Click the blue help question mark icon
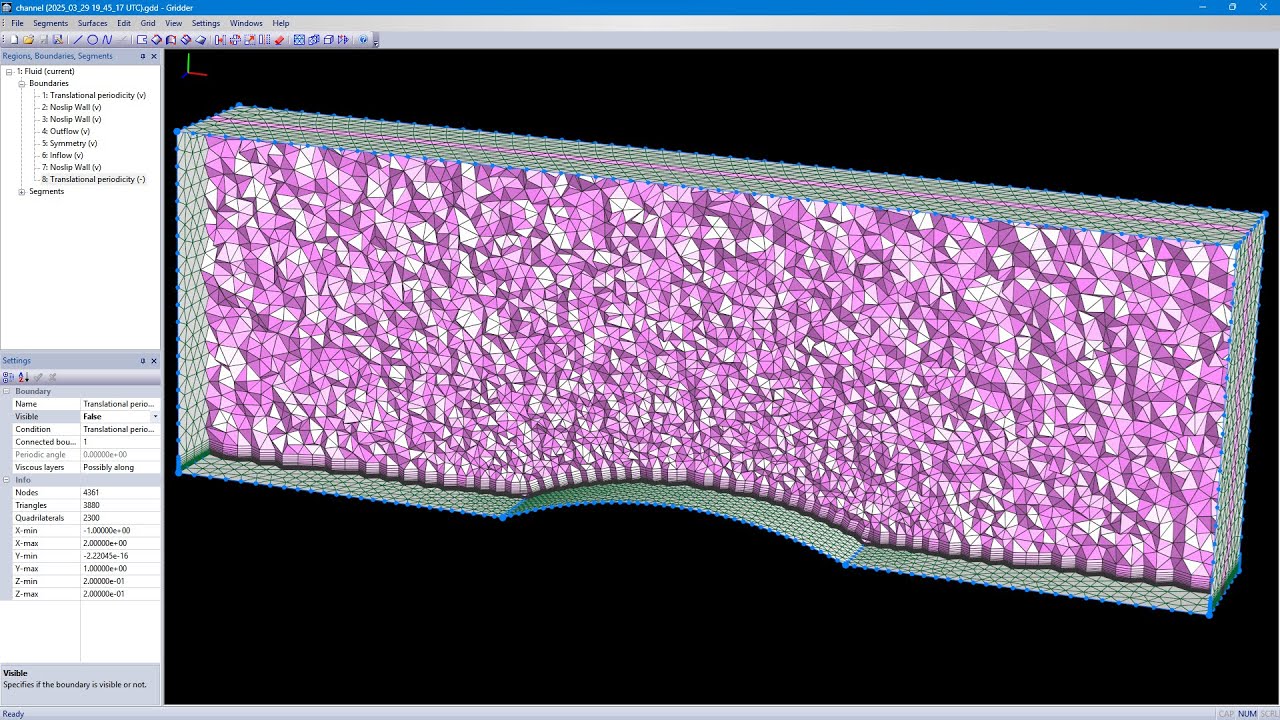Viewport: 1280px width, 720px height. (x=363, y=40)
